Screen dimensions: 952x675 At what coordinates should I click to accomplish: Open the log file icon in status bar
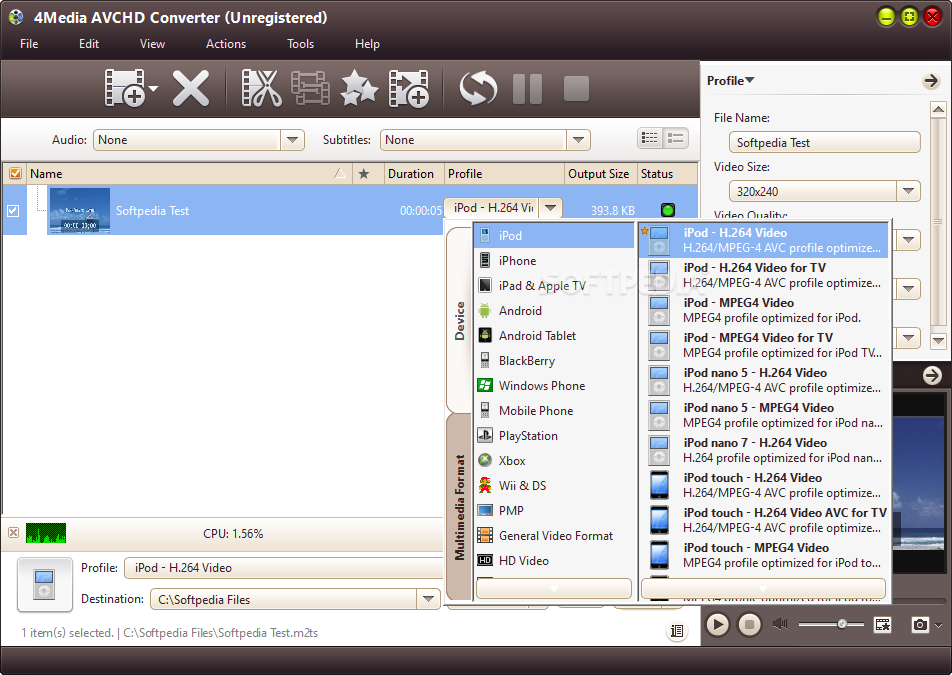pos(676,631)
